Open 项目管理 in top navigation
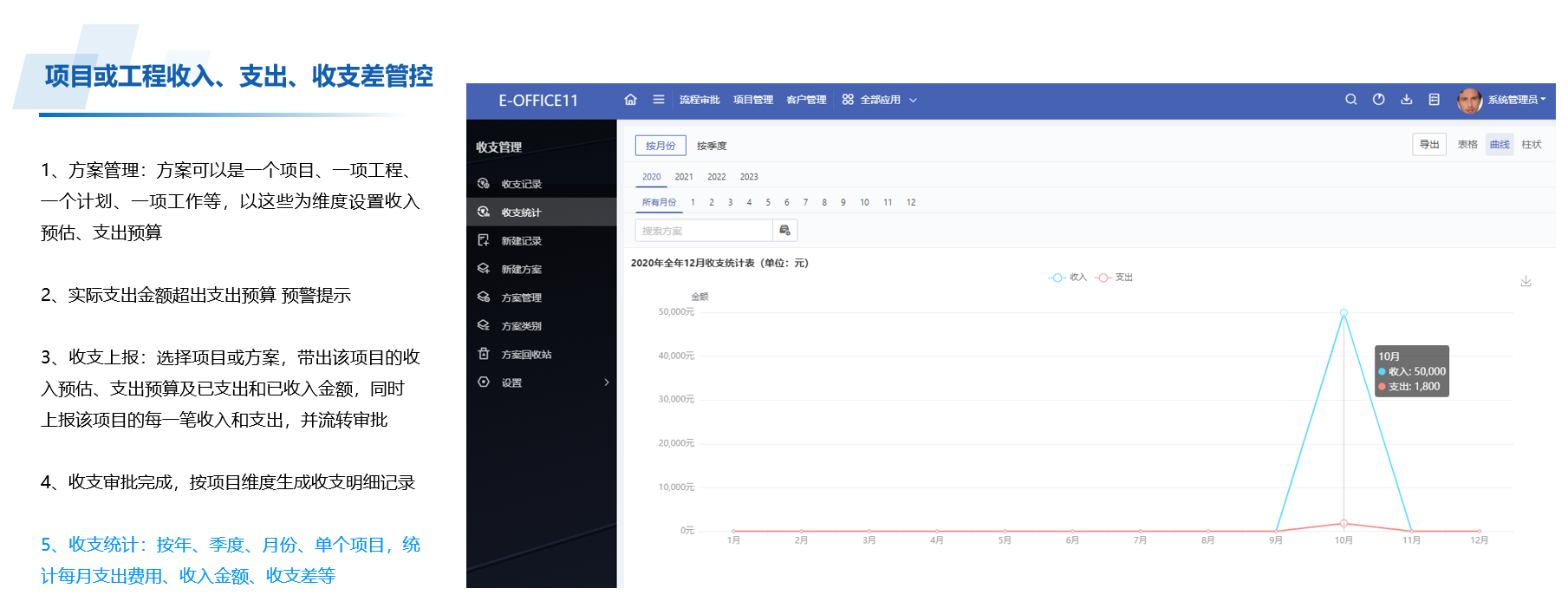This screenshot has width=1568, height=608. click(753, 100)
